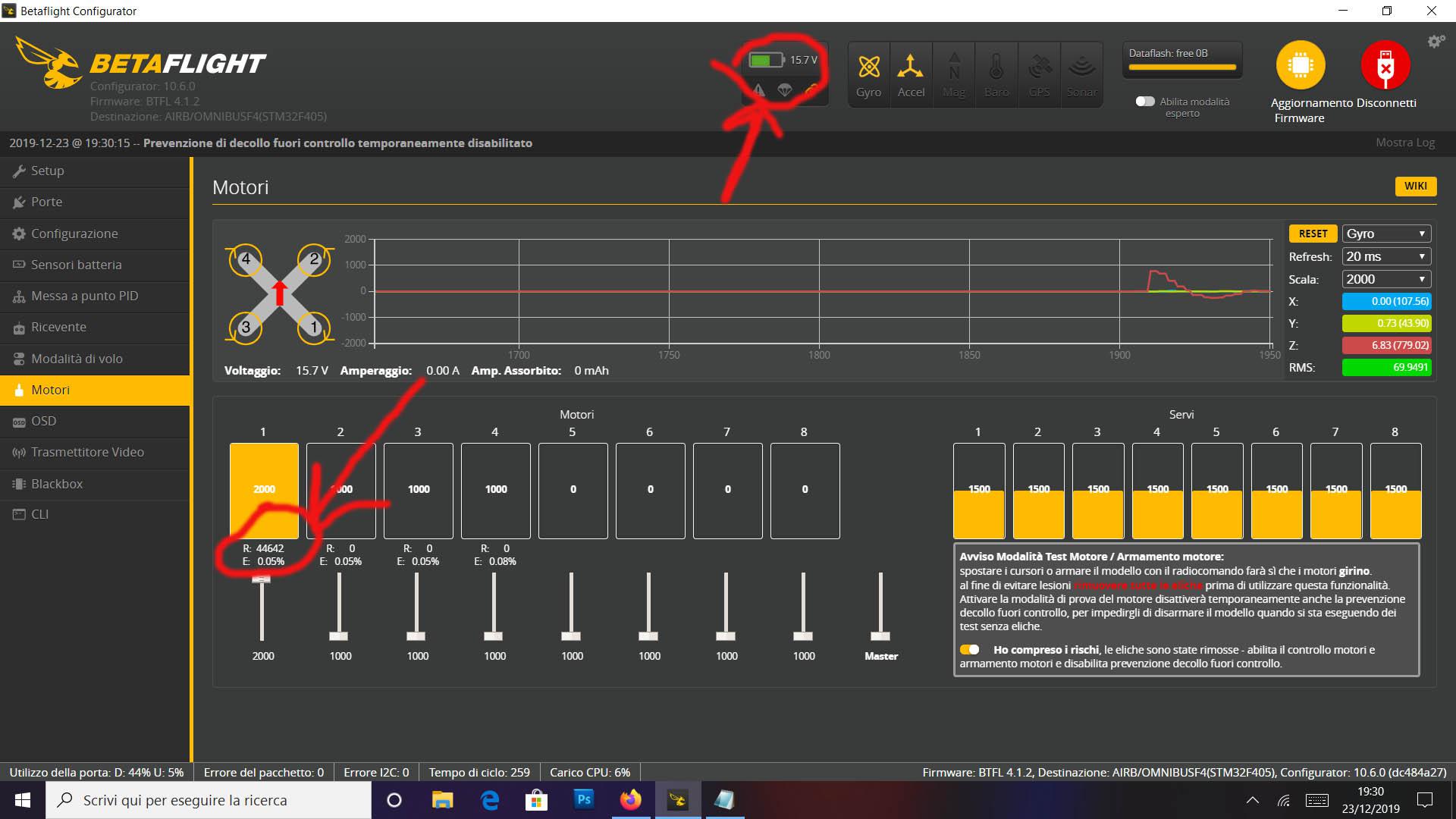The image size is (1456, 819).
Task: Open the Scala 2000 dropdown
Action: (x=1386, y=279)
